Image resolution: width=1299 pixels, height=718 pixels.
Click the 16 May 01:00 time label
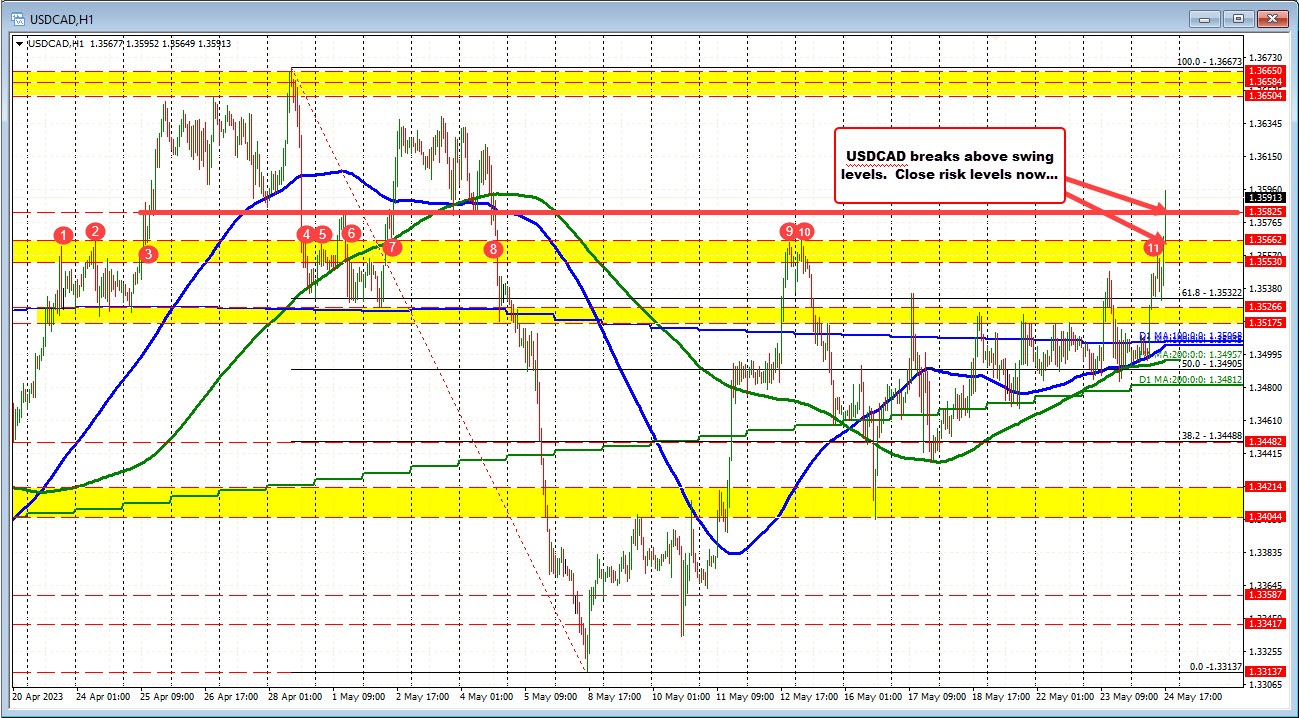coord(872,695)
